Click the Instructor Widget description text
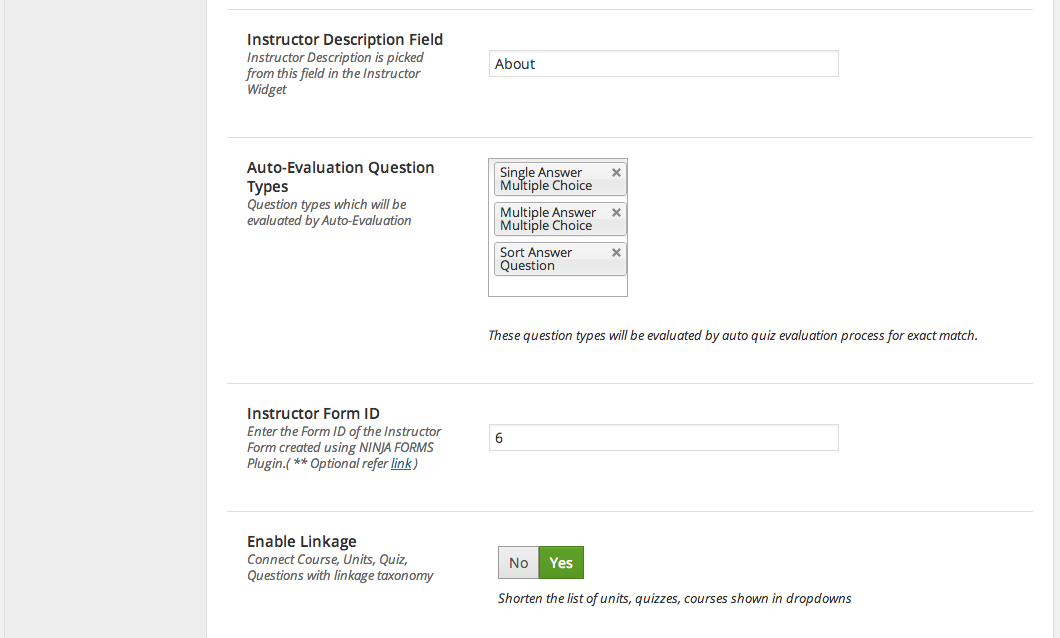This screenshot has height=638, width=1060. (335, 74)
